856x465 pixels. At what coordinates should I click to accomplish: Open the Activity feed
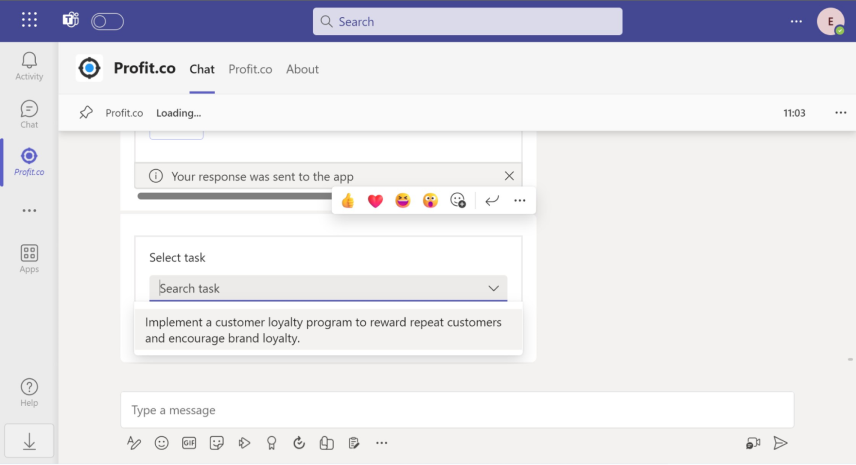coord(29,67)
